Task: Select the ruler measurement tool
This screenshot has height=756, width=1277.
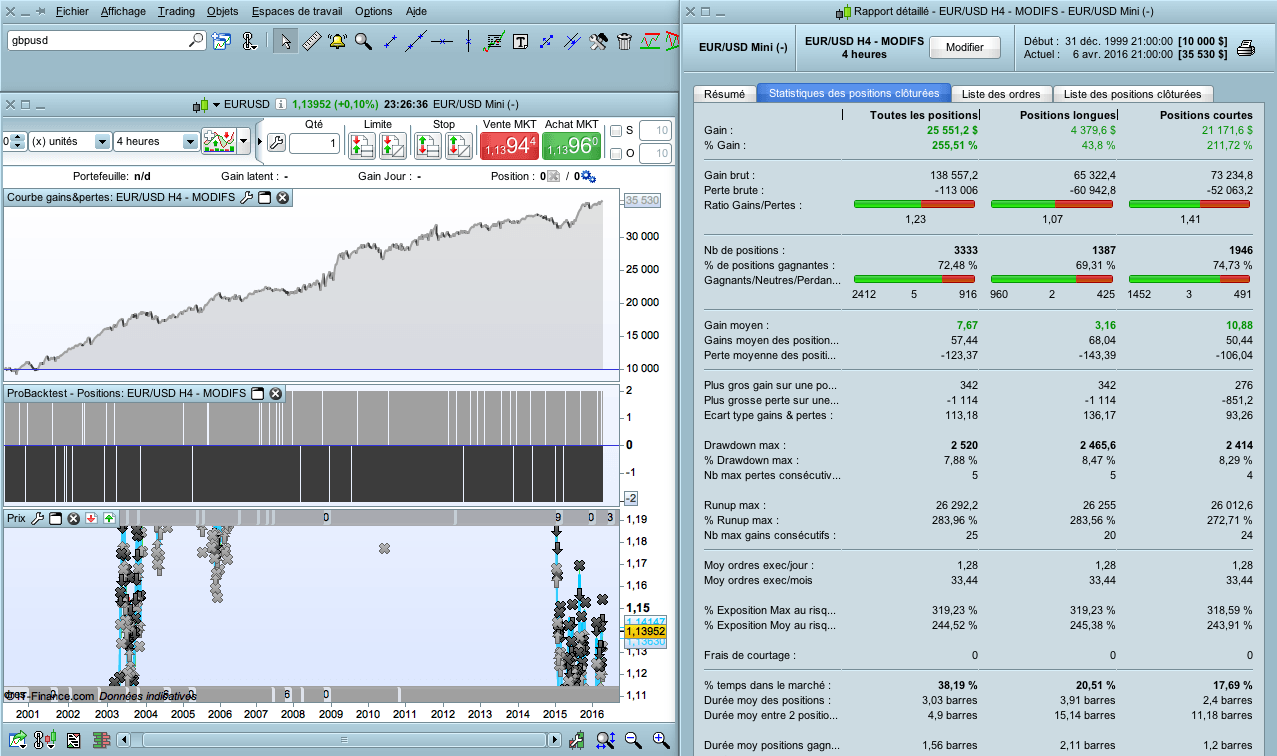Action: 311,41
